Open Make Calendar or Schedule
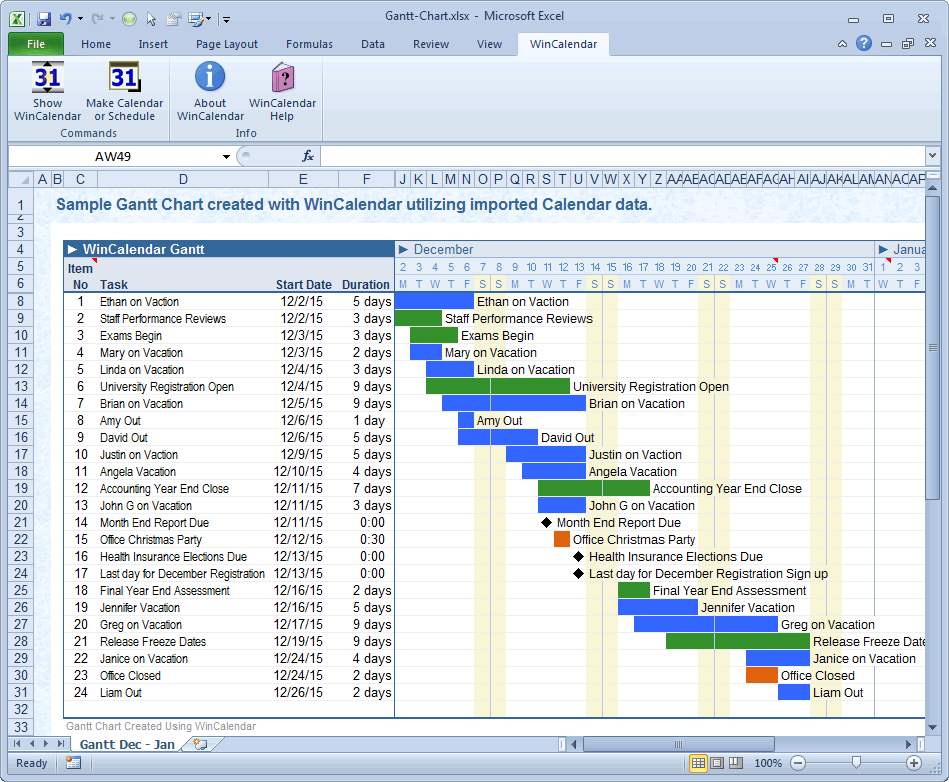 [x=123, y=90]
